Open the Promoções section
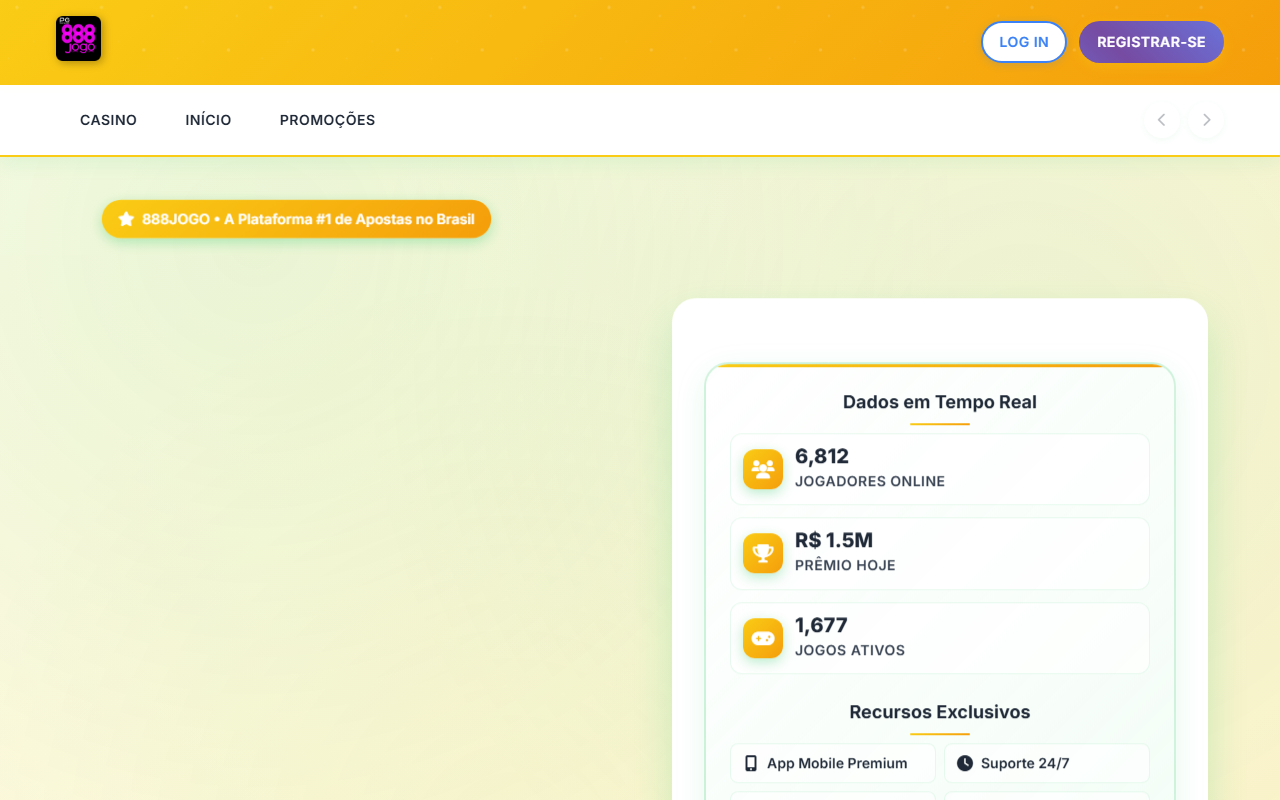1280x800 pixels. click(x=327, y=120)
